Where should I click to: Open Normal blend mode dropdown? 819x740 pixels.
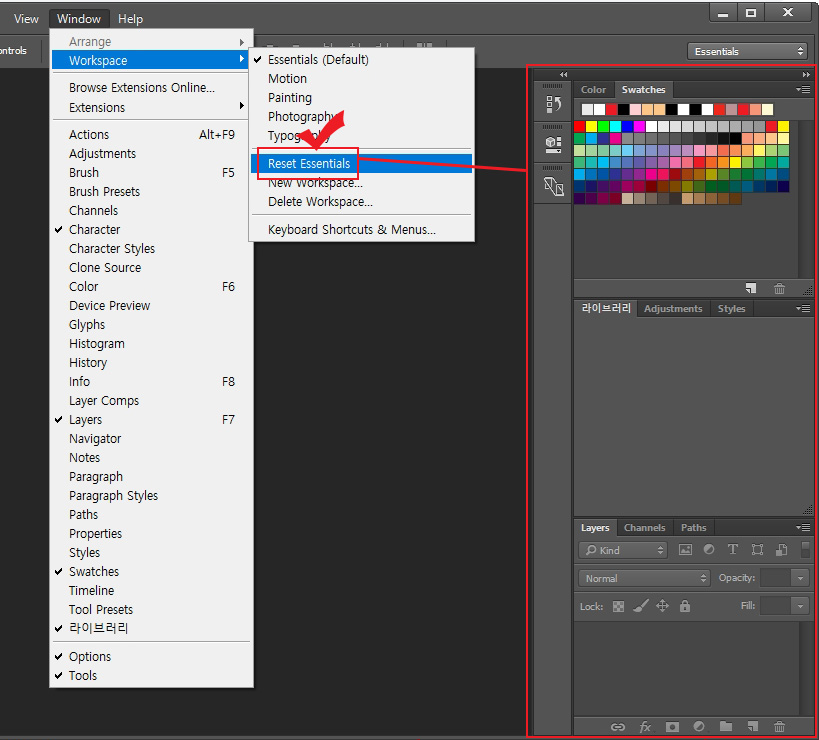644,578
